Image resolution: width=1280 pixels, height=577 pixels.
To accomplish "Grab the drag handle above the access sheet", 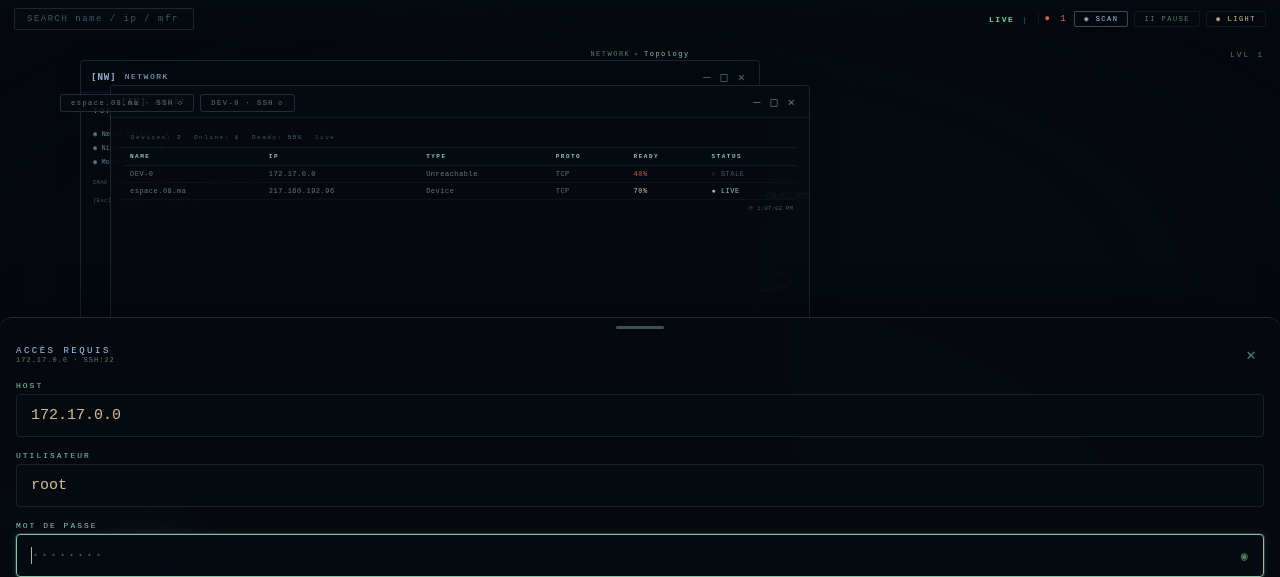I will click(x=640, y=327).
